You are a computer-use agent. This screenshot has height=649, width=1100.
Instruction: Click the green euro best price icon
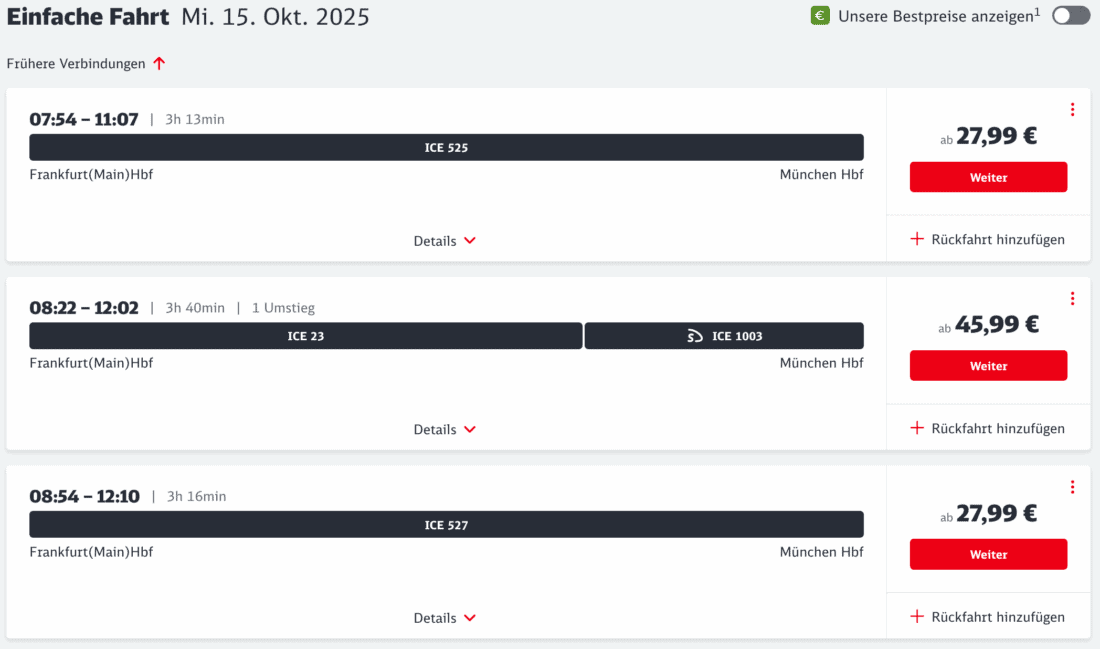(820, 16)
